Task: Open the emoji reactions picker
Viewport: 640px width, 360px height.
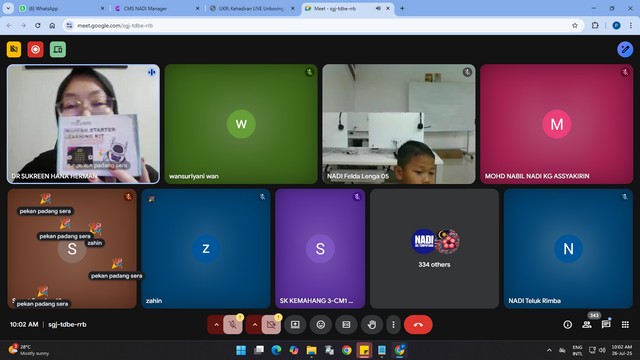Action: tap(321, 324)
